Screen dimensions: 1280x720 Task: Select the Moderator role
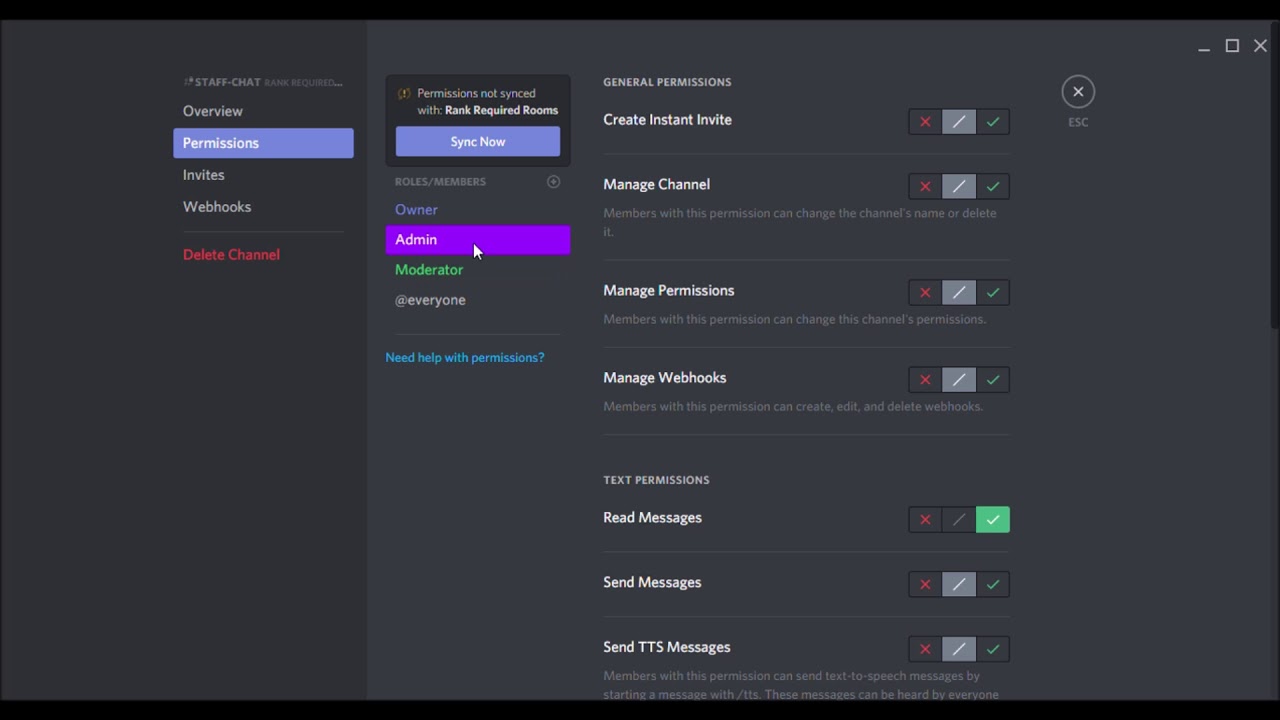pos(478,270)
